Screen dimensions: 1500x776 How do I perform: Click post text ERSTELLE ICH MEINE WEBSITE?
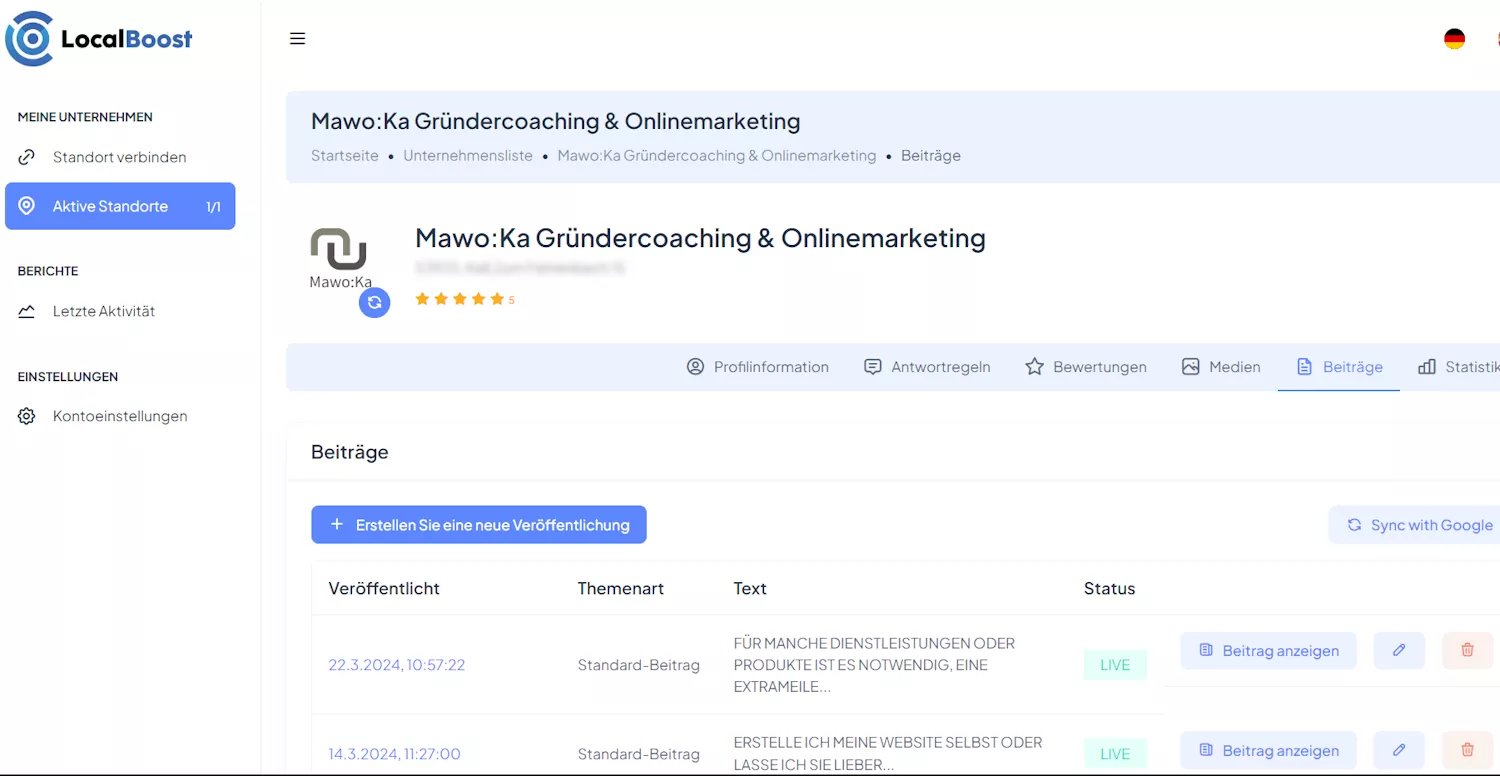[x=888, y=754]
